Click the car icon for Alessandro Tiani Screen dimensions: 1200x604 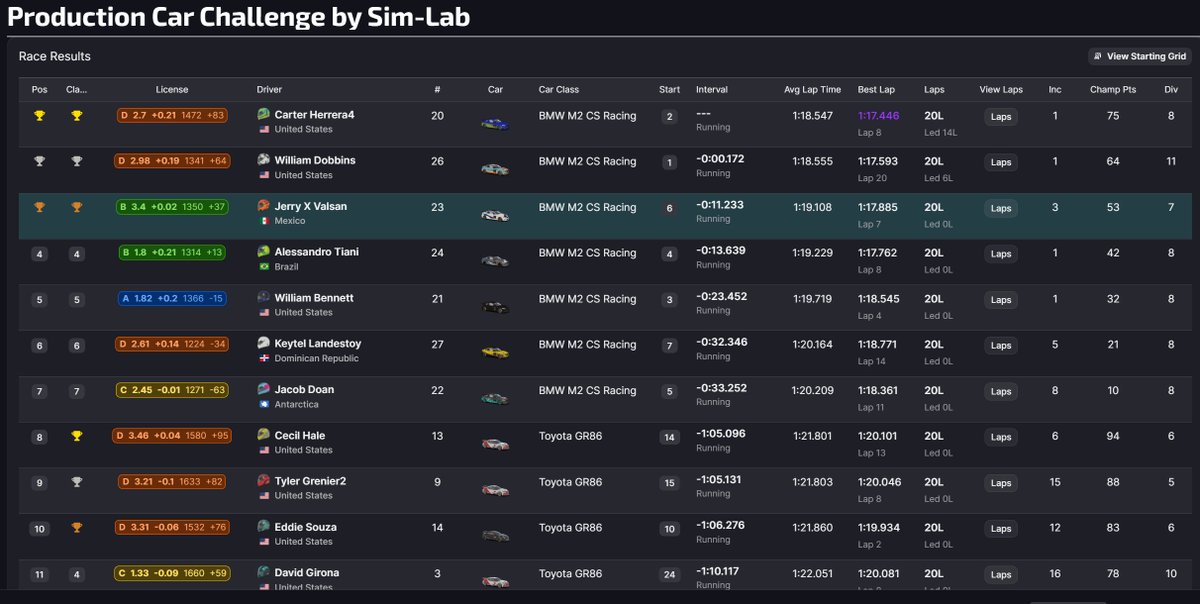click(495, 261)
